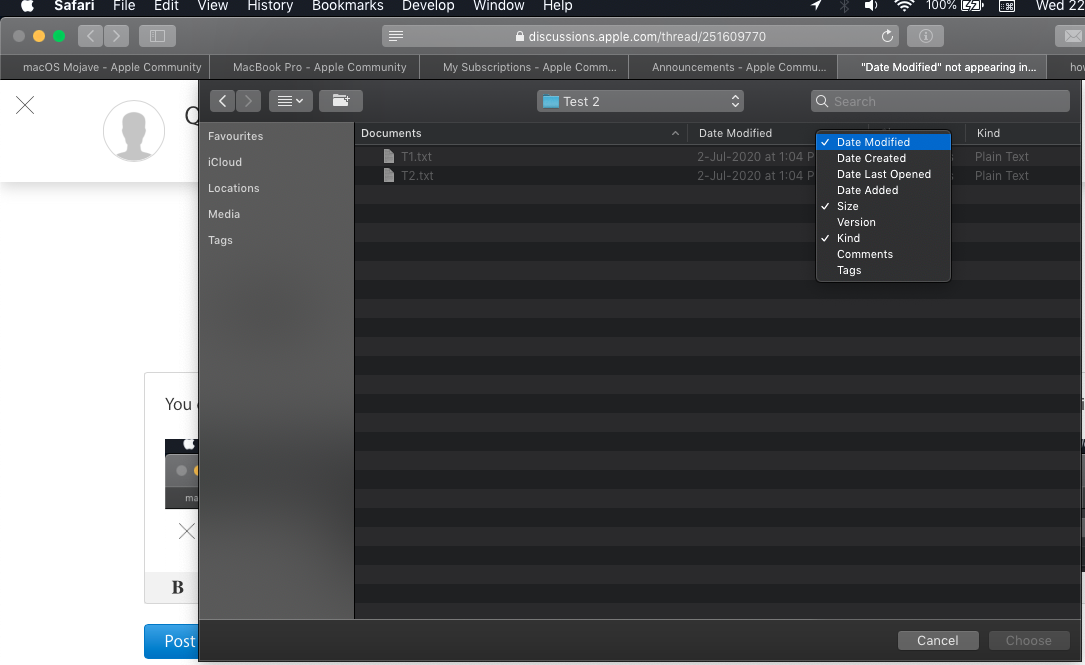Image resolution: width=1085 pixels, height=665 pixels.
Task: Click the Safari back navigation button
Action: [x=90, y=36]
